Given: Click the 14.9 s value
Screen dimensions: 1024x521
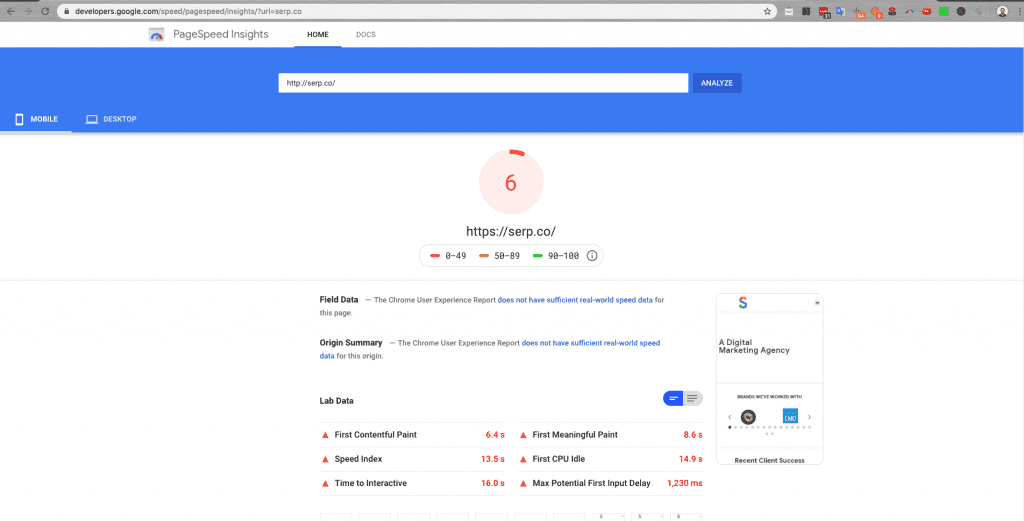Looking at the screenshot, I should click(x=691, y=459).
